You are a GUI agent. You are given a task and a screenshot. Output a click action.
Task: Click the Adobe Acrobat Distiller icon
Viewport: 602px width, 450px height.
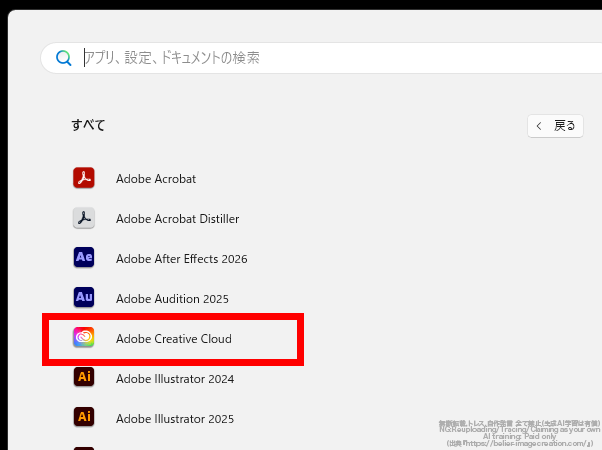point(84,218)
